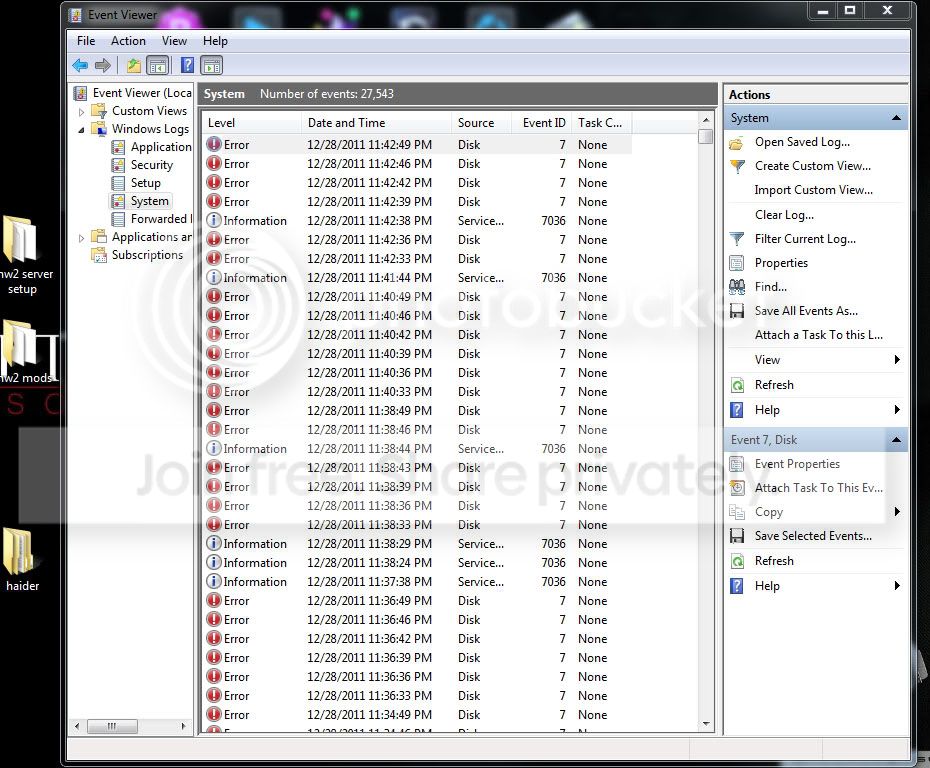This screenshot has width=930, height=768.
Task: Click the Filter Current Log funnel icon
Action: [737, 239]
